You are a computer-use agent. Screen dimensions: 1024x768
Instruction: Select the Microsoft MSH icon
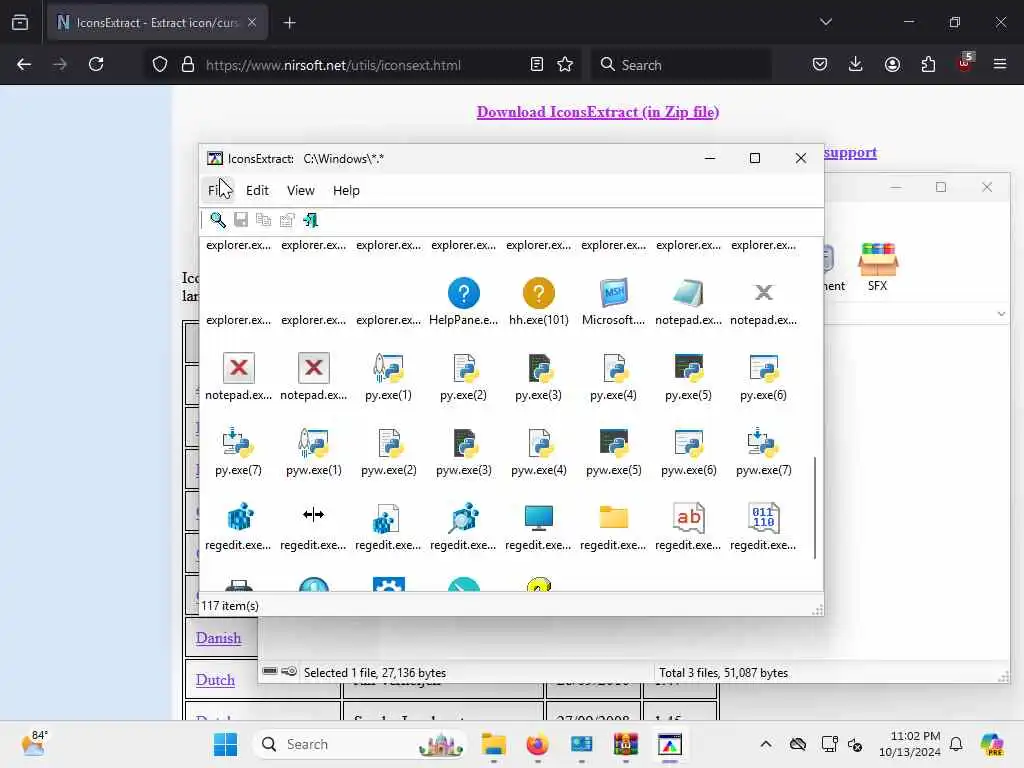coord(614,293)
